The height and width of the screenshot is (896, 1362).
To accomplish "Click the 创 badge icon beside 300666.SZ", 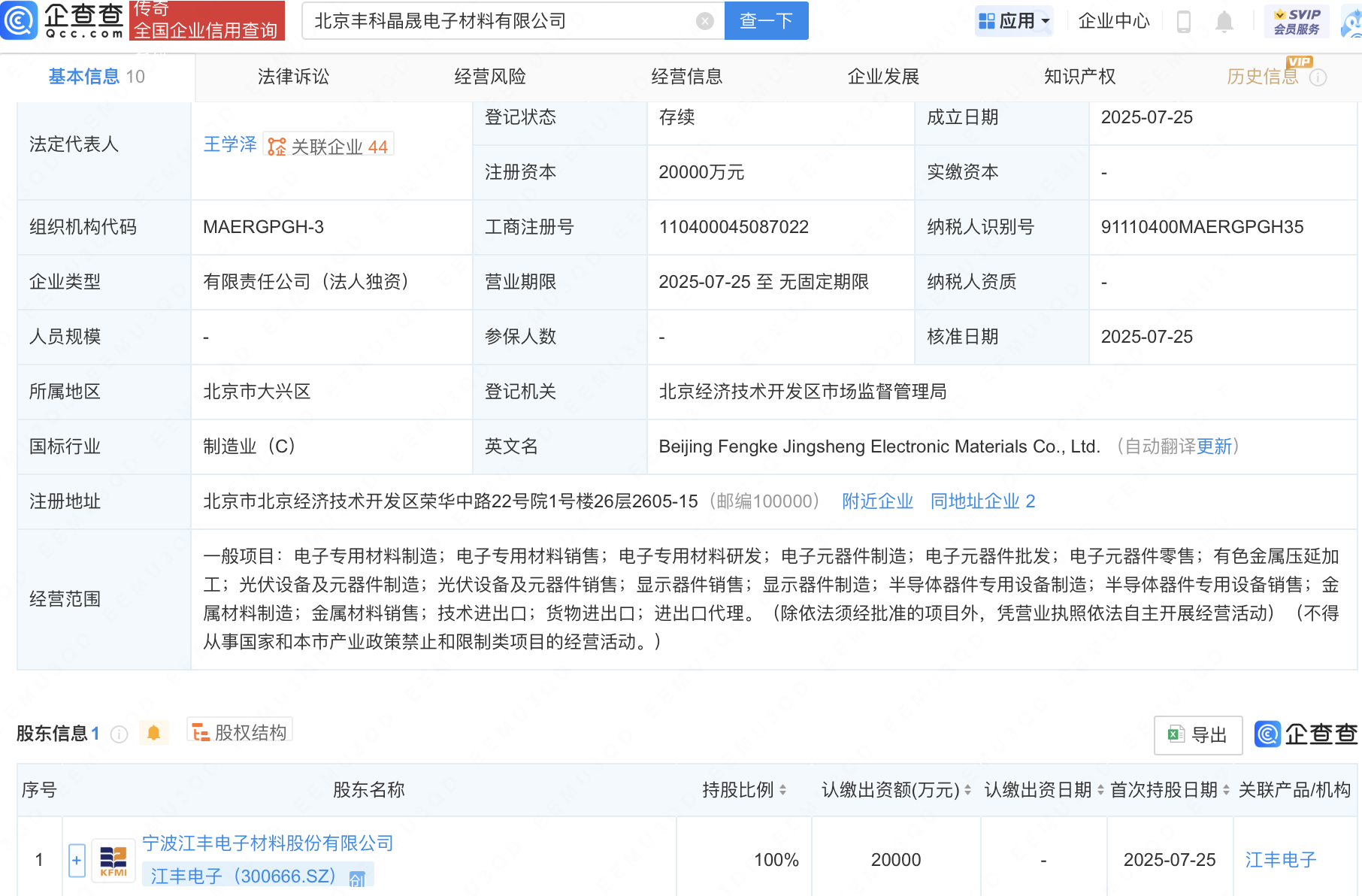I will coord(357,878).
